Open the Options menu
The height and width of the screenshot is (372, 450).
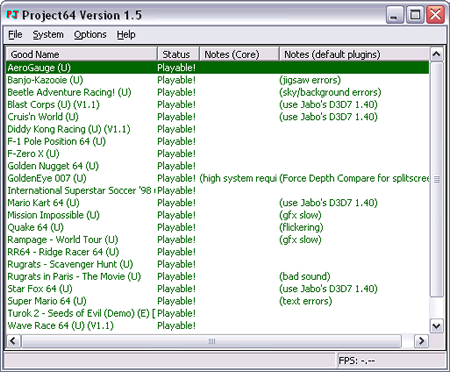pos(90,35)
